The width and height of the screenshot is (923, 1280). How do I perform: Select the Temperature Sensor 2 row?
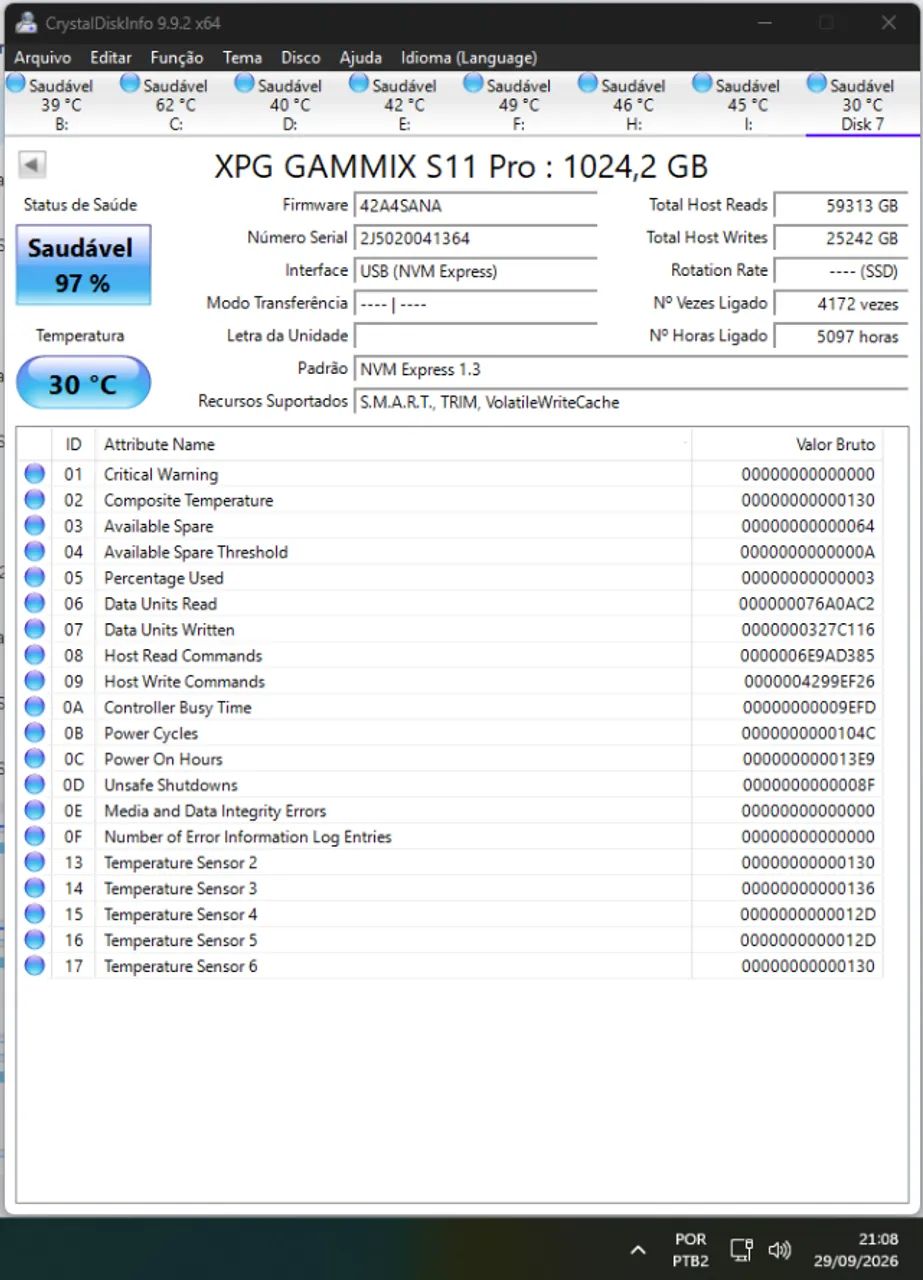click(450, 863)
